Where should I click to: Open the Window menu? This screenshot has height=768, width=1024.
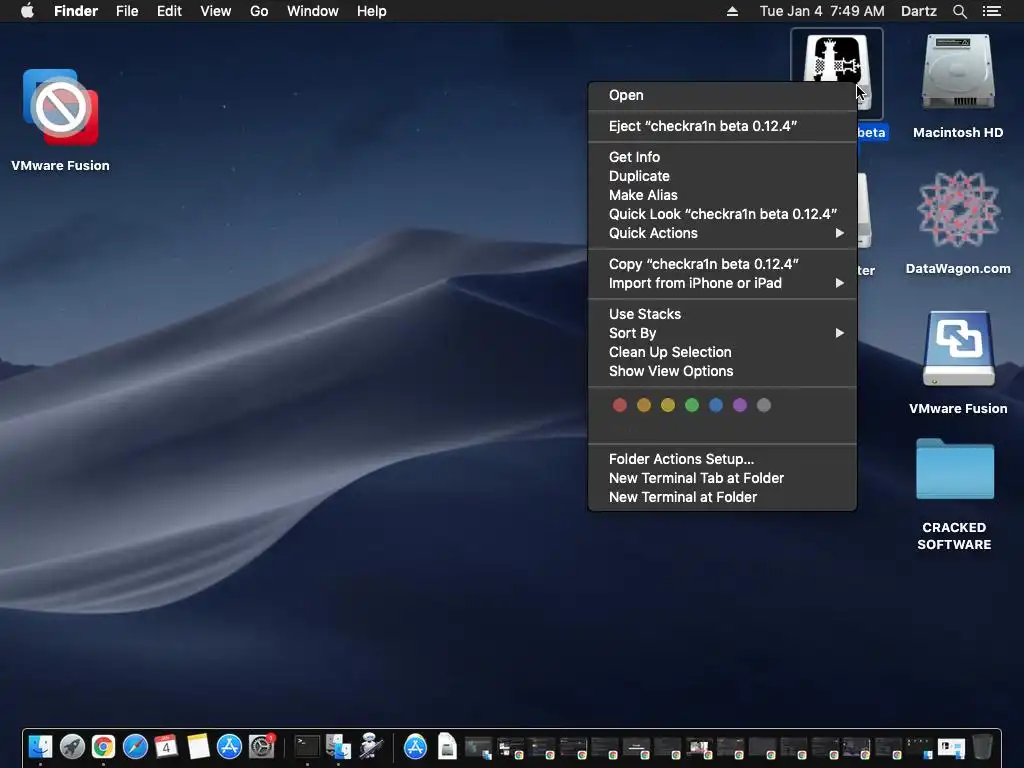coord(313,11)
